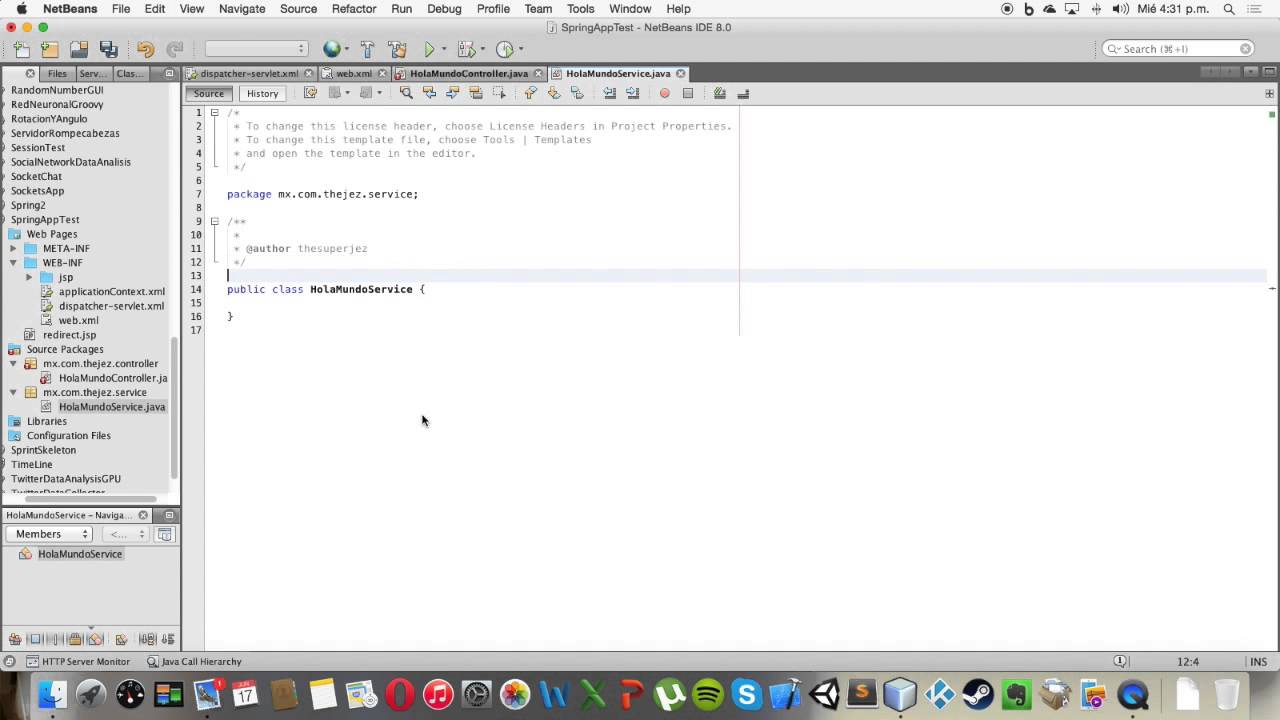This screenshot has width=1280, height=720.
Task: Run the project with green play icon
Action: (x=430, y=49)
